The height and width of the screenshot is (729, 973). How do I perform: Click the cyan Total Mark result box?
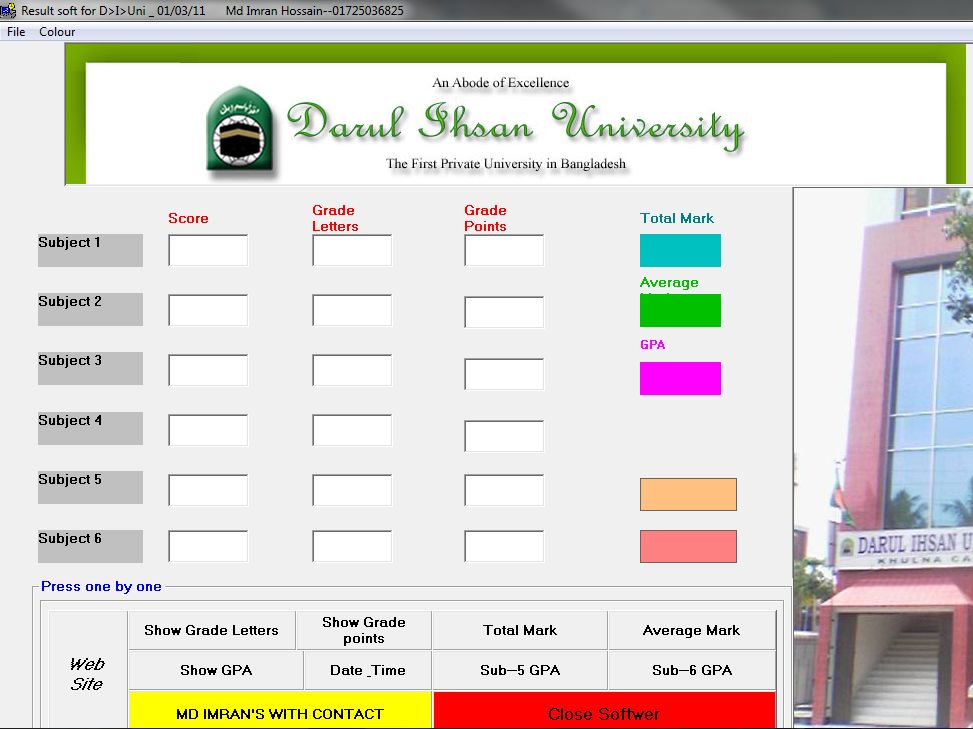(x=680, y=251)
